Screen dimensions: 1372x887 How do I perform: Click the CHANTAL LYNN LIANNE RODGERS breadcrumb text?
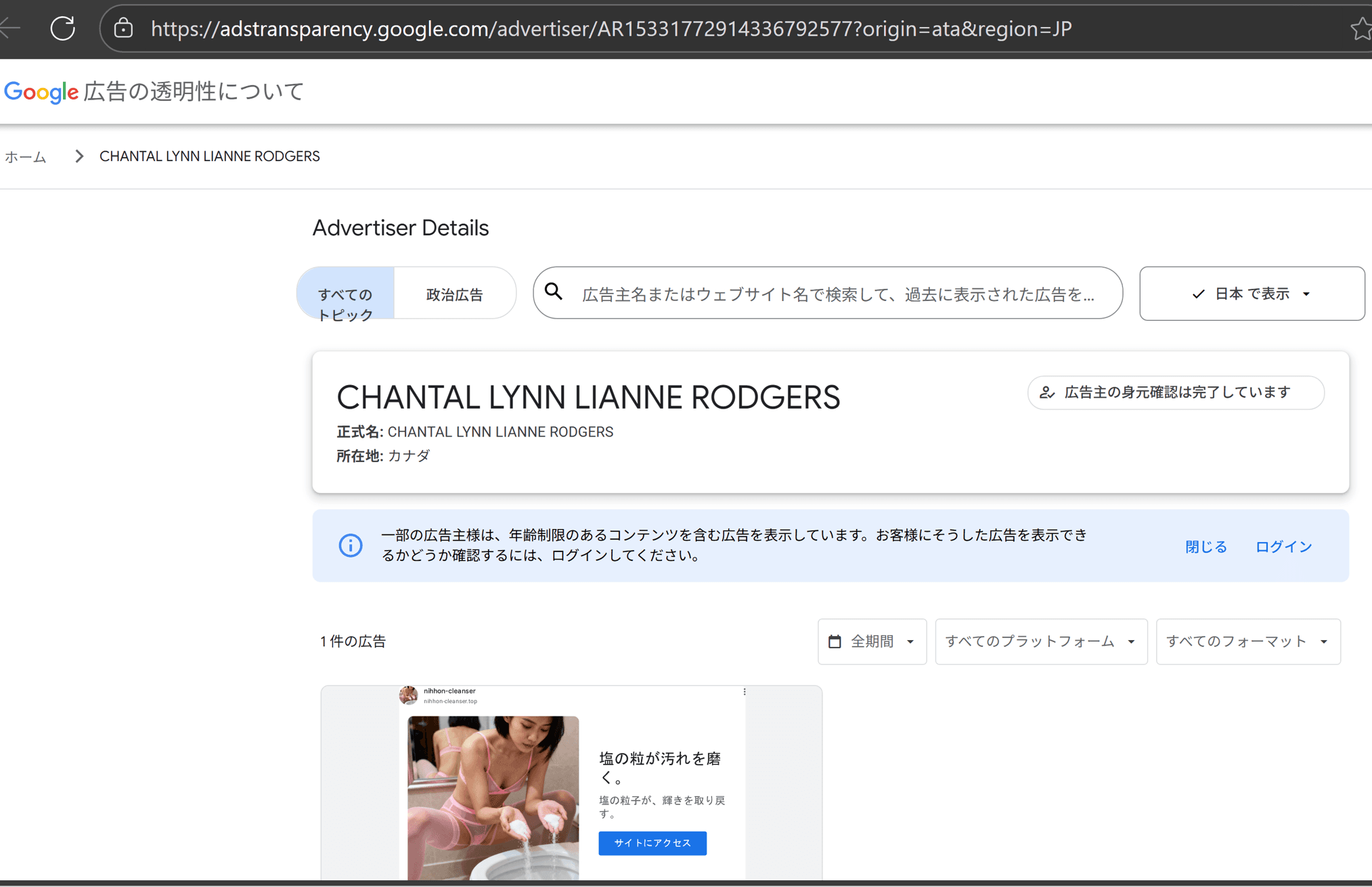(x=209, y=156)
